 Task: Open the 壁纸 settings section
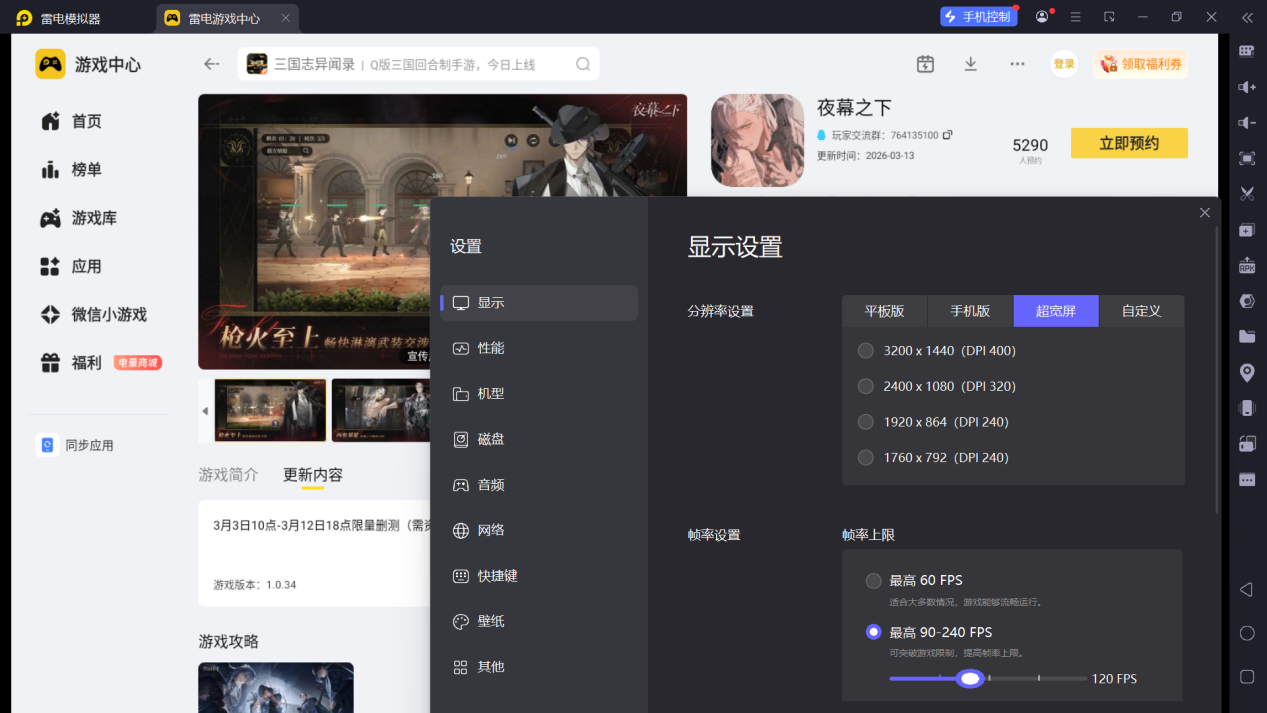point(539,621)
